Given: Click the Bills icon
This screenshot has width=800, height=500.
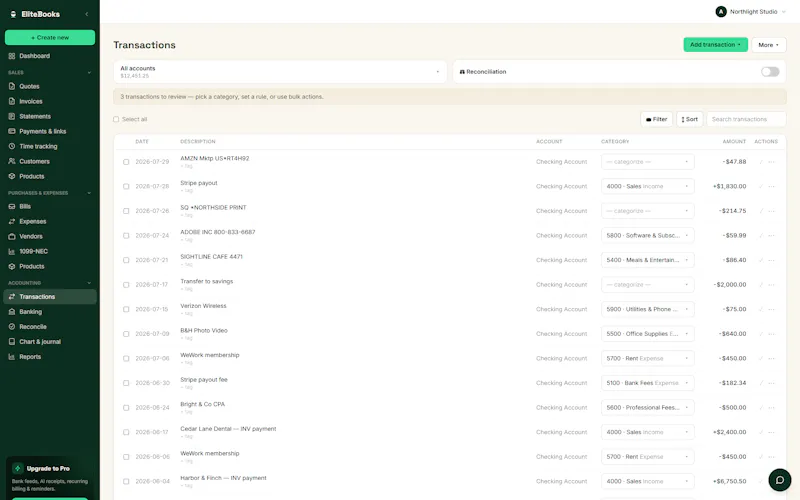Looking at the screenshot, I should tap(12, 207).
